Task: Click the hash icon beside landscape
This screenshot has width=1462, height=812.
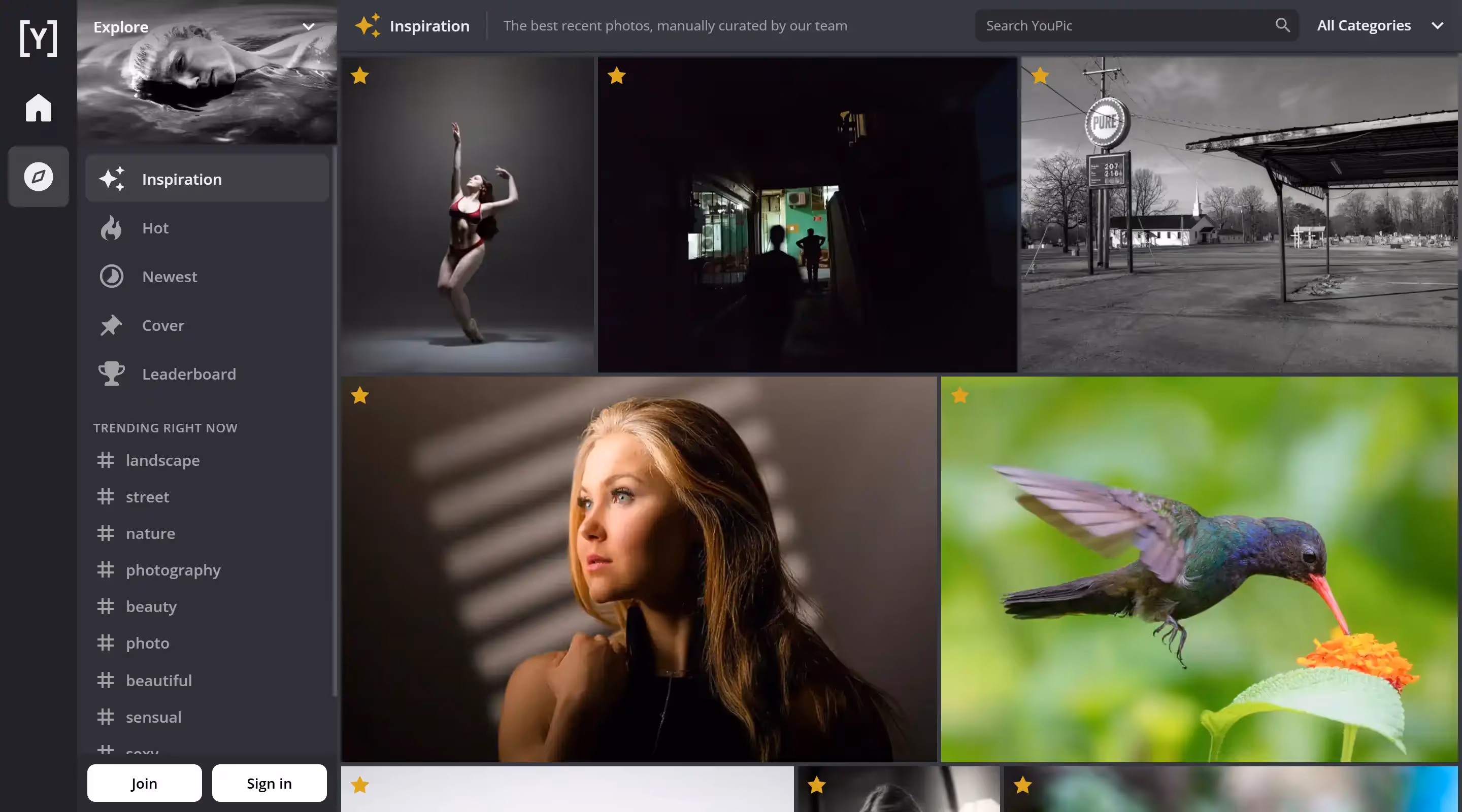Action: (106, 460)
